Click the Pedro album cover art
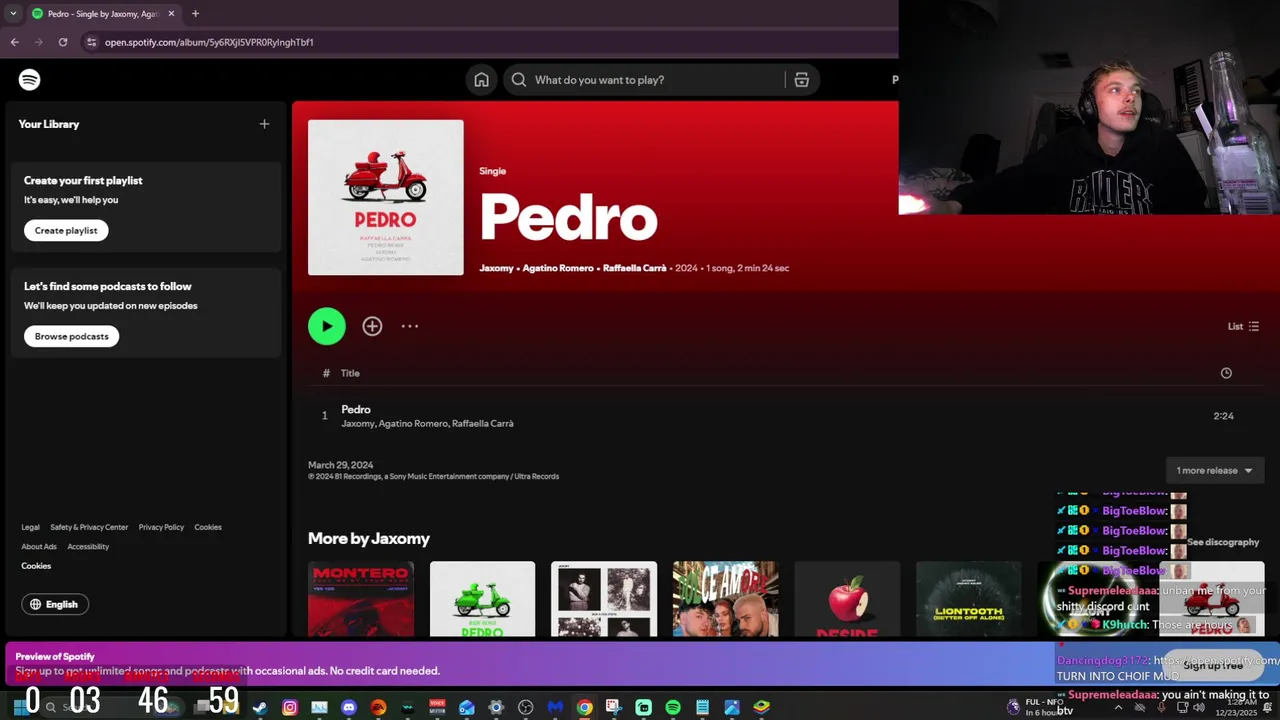 (x=386, y=197)
